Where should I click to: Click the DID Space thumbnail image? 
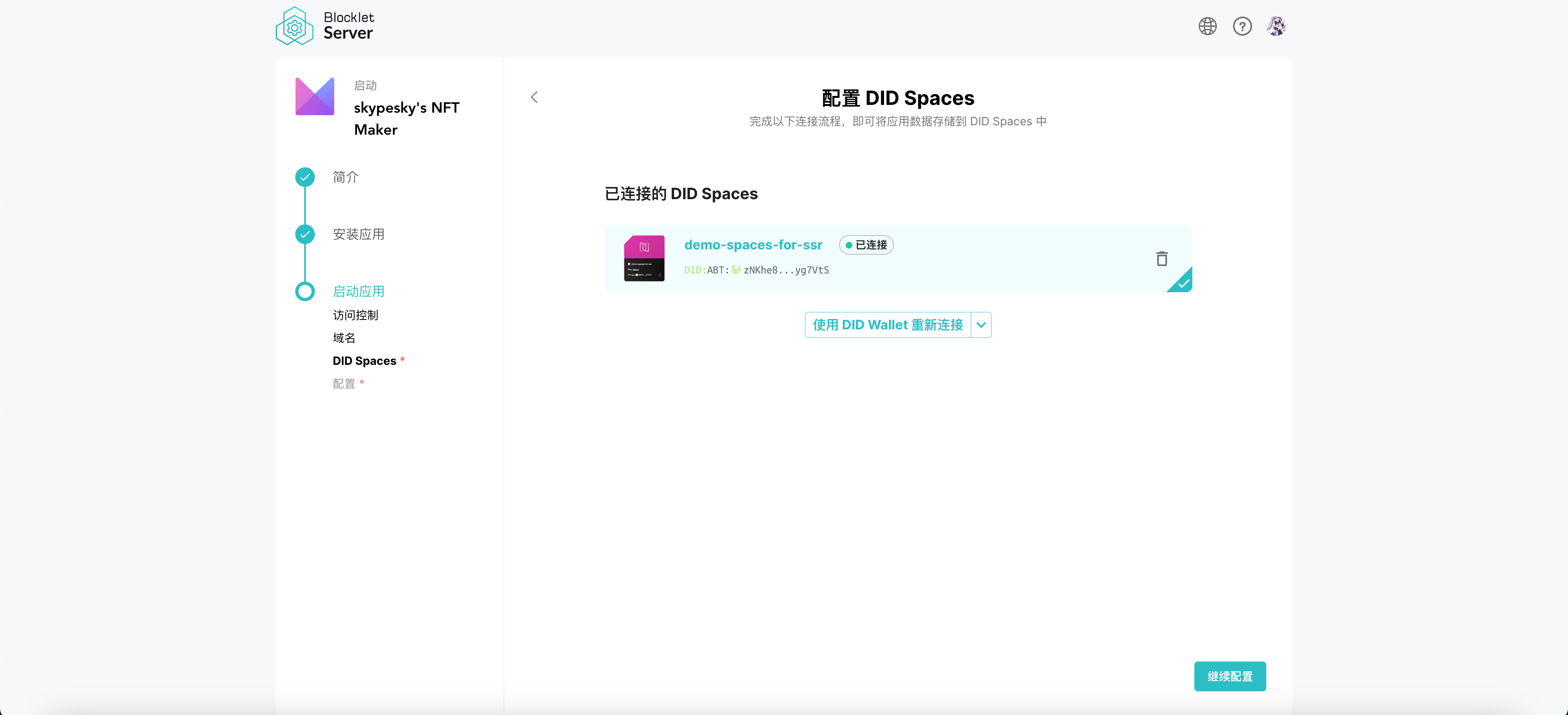(x=644, y=258)
